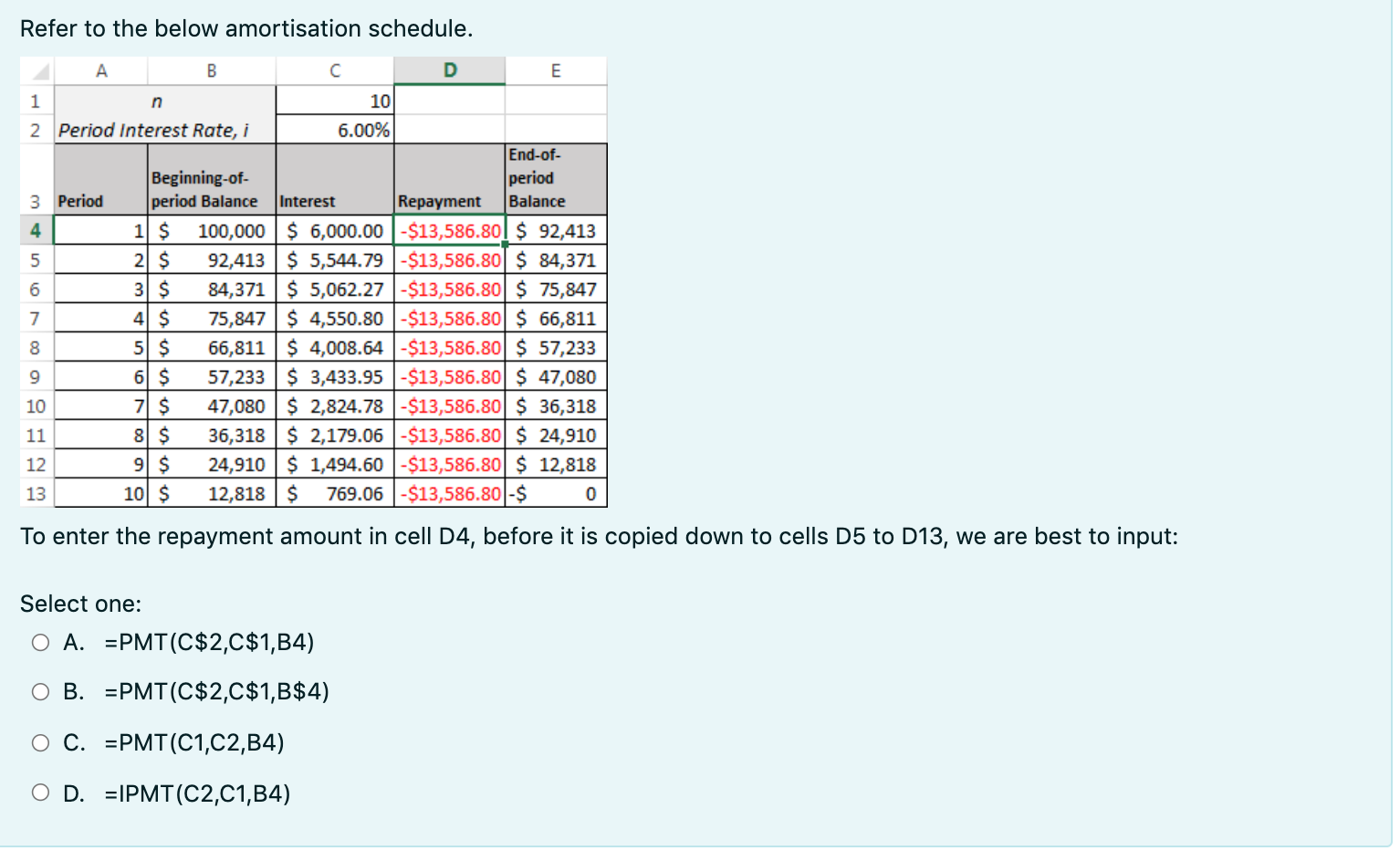This screenshot has width=1400, height=851.
Task: Select the Repayment column header cell
Action: 449,201
